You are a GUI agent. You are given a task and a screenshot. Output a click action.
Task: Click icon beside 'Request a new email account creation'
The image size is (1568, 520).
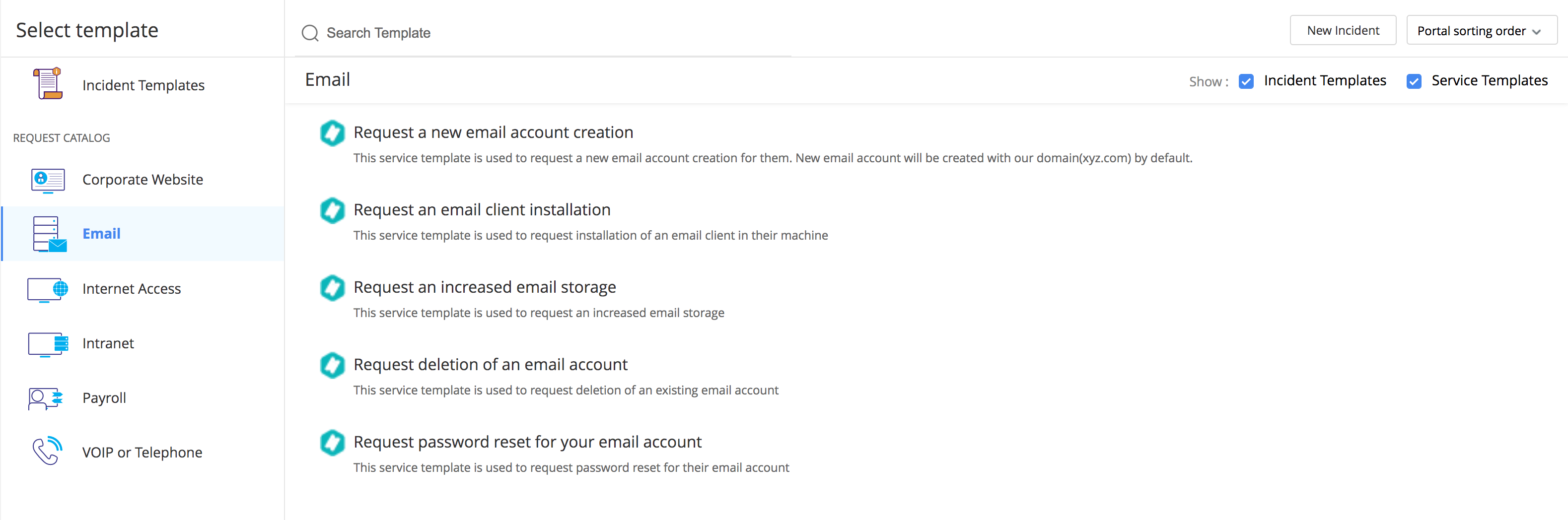pos(332,133)
